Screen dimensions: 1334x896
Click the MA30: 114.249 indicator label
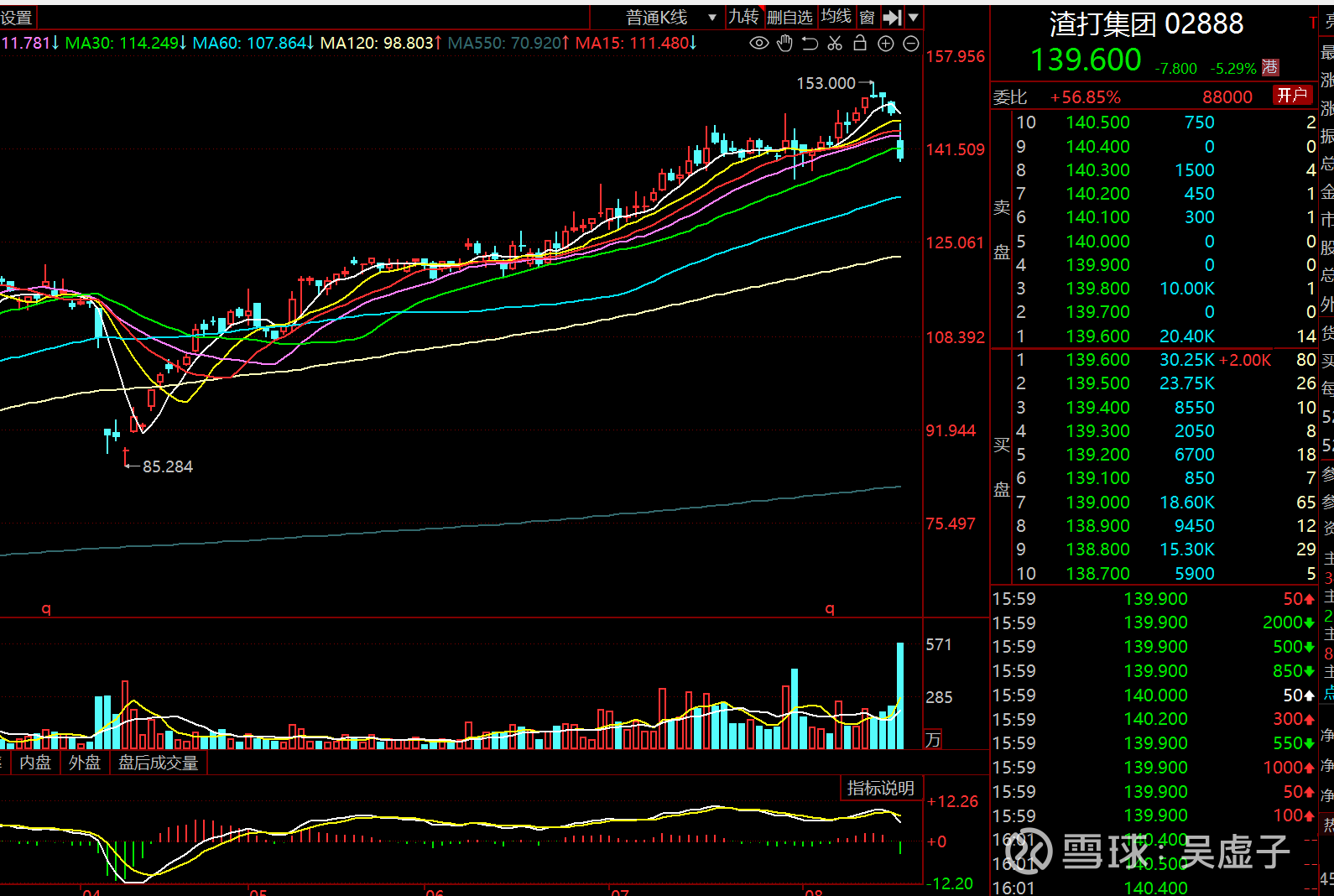[125, 43]
